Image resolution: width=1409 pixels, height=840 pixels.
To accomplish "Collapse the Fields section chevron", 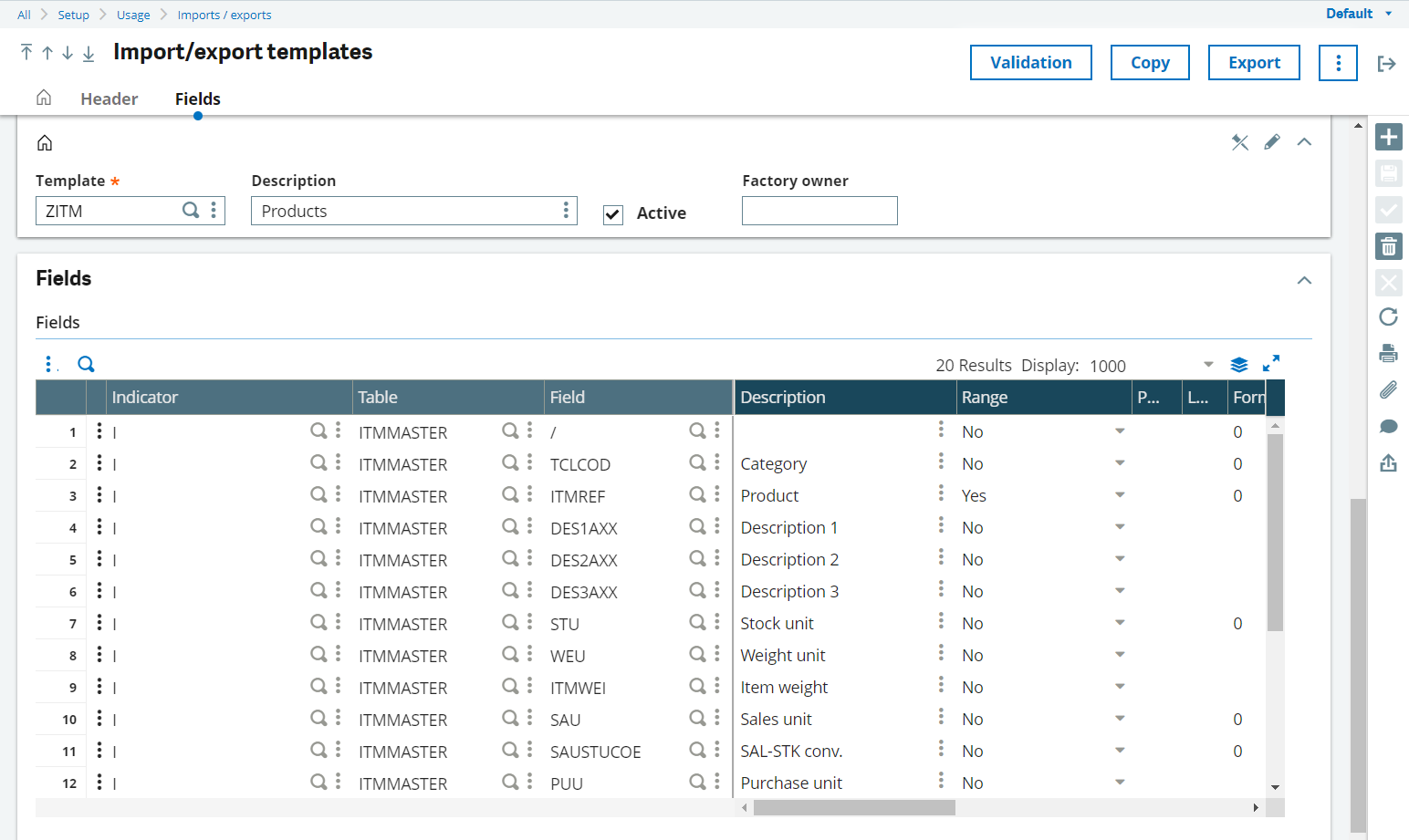I will 1304,280.
